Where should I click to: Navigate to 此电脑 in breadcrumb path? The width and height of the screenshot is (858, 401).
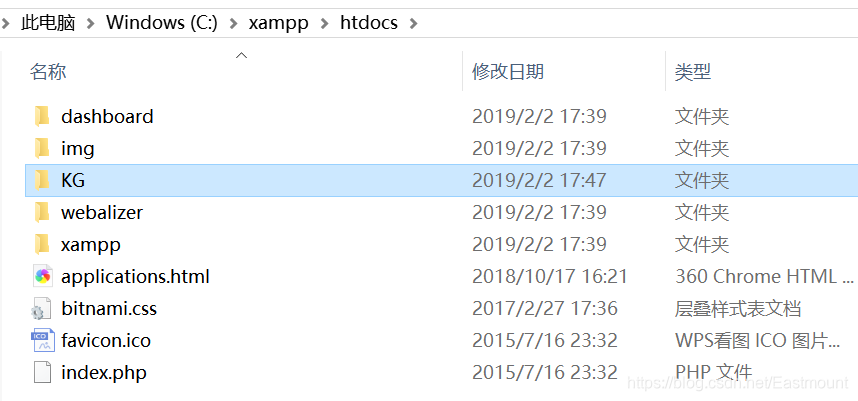(x=48, y=23)
